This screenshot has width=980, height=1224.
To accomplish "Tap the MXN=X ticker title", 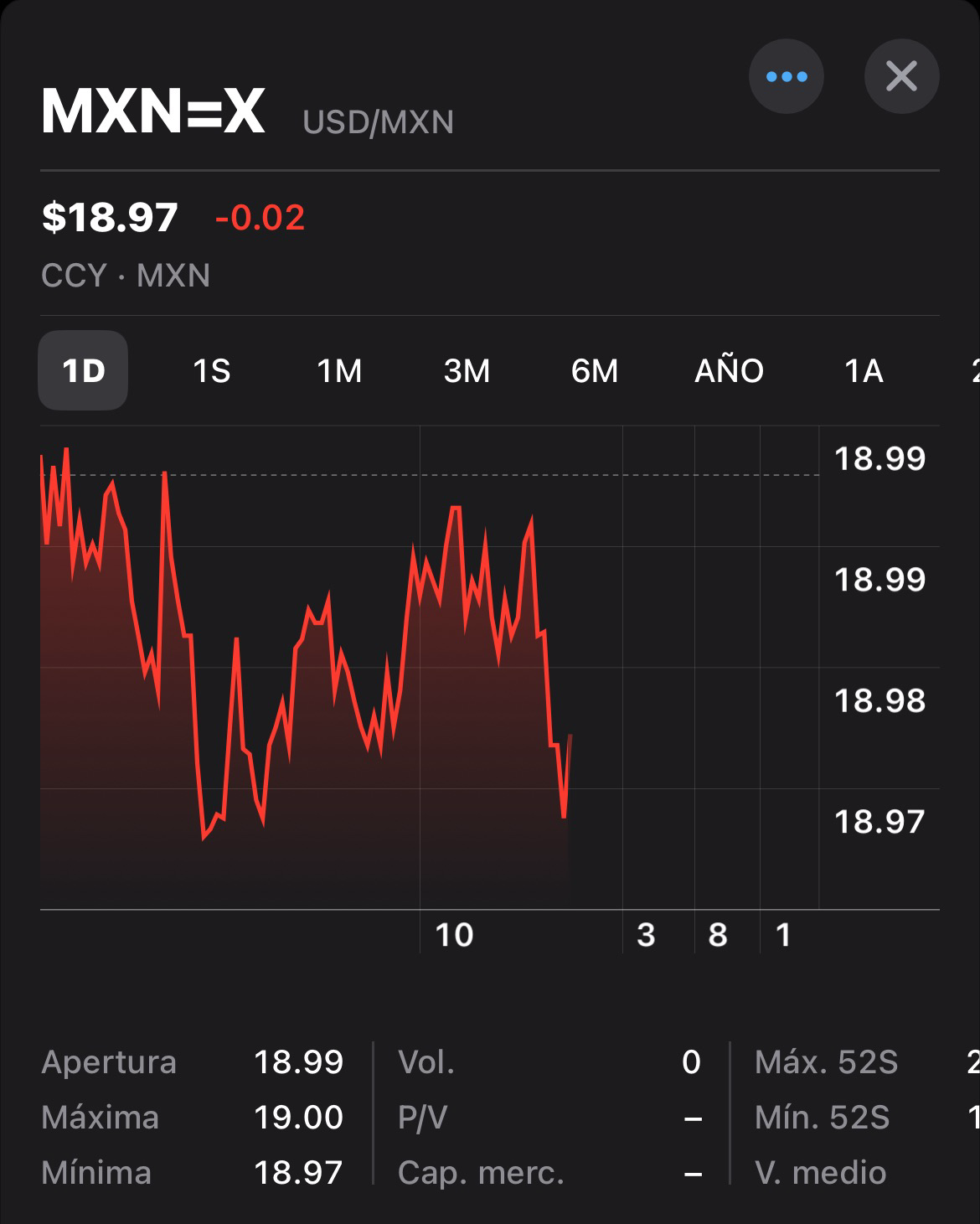I will click(153, 111).
